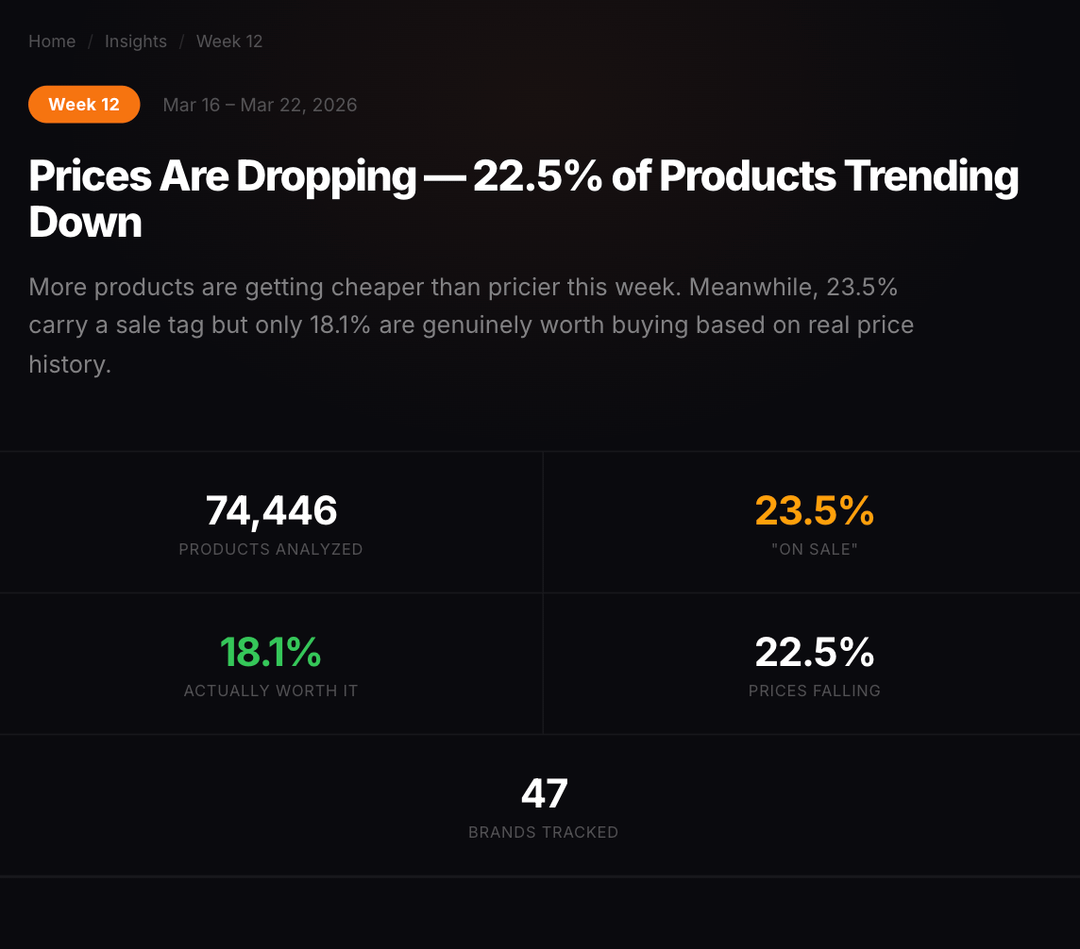This screenshot has width=1080, height=949.
Task: Click the white 22.5% stat in the grid
Action: (814, 652)
